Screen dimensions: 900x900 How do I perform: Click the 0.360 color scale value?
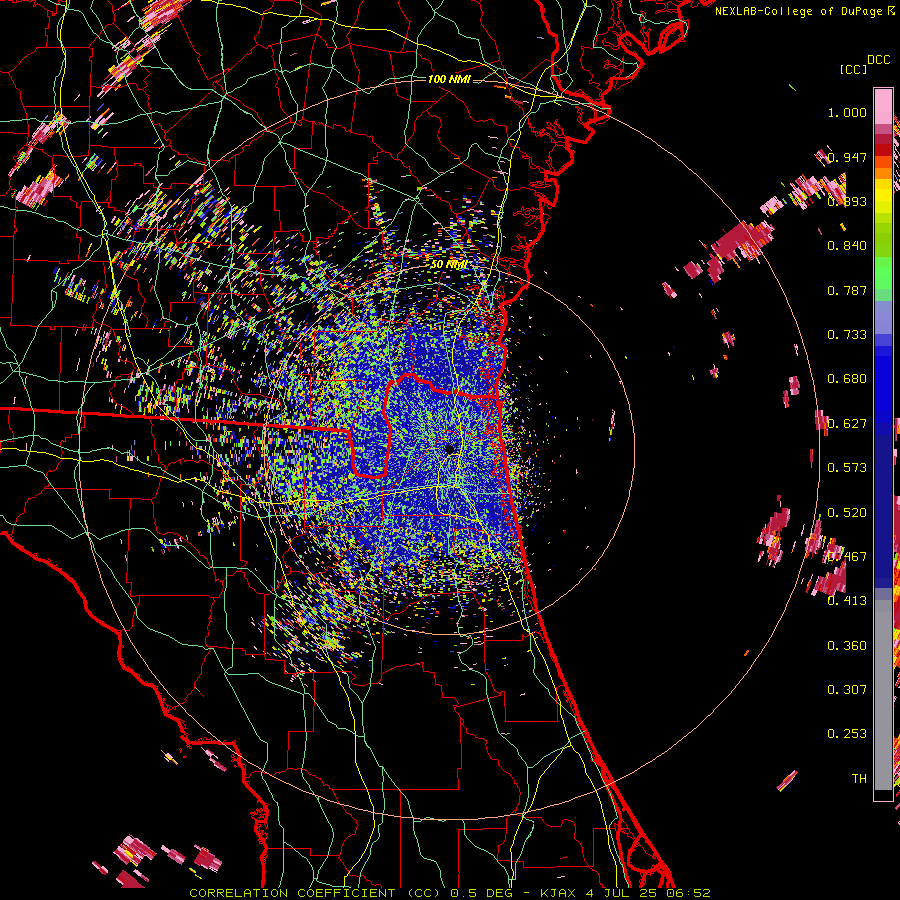click(x=847, y=646)
